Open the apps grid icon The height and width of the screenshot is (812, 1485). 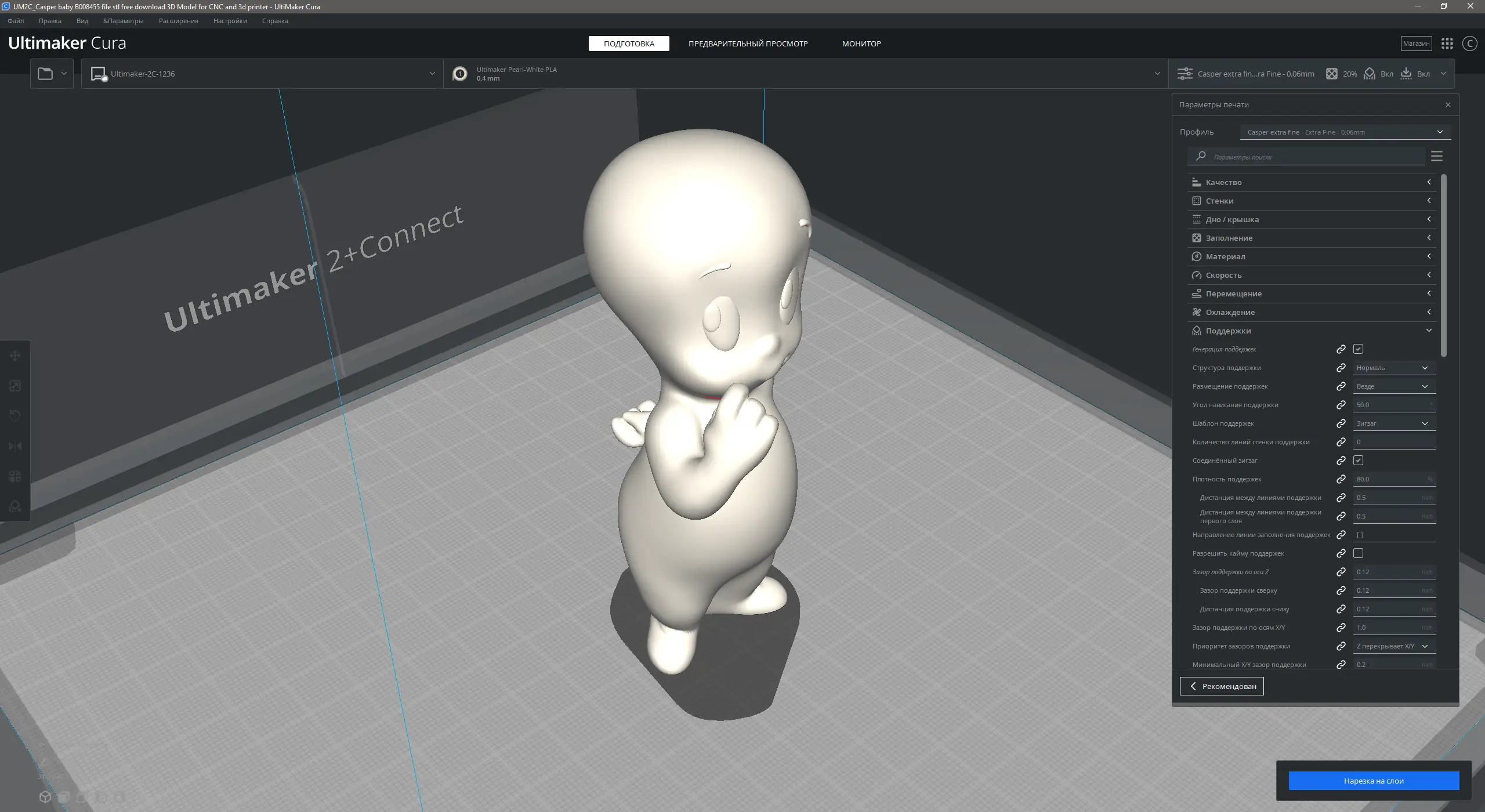point(1447,43)
